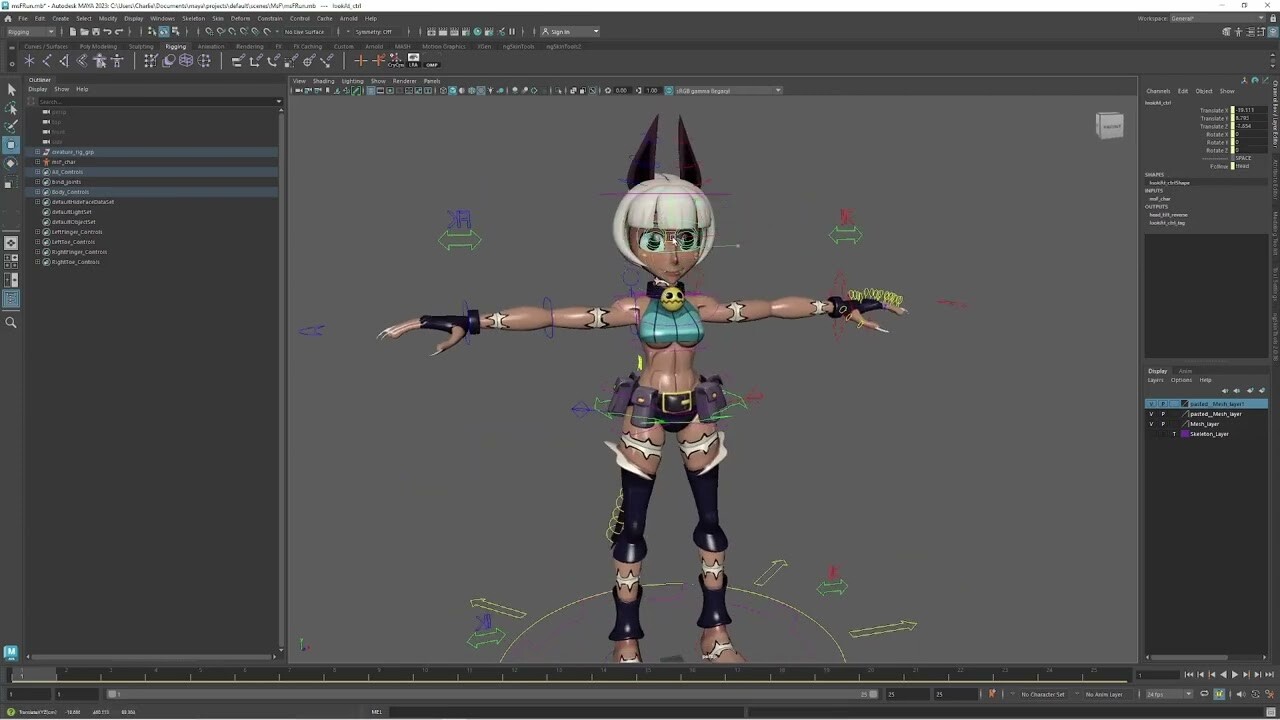The image size is (1280, 720).
Task: Select the Lasso tool in the toolbox
Action: pyautogui.click(x=11, y=108)
